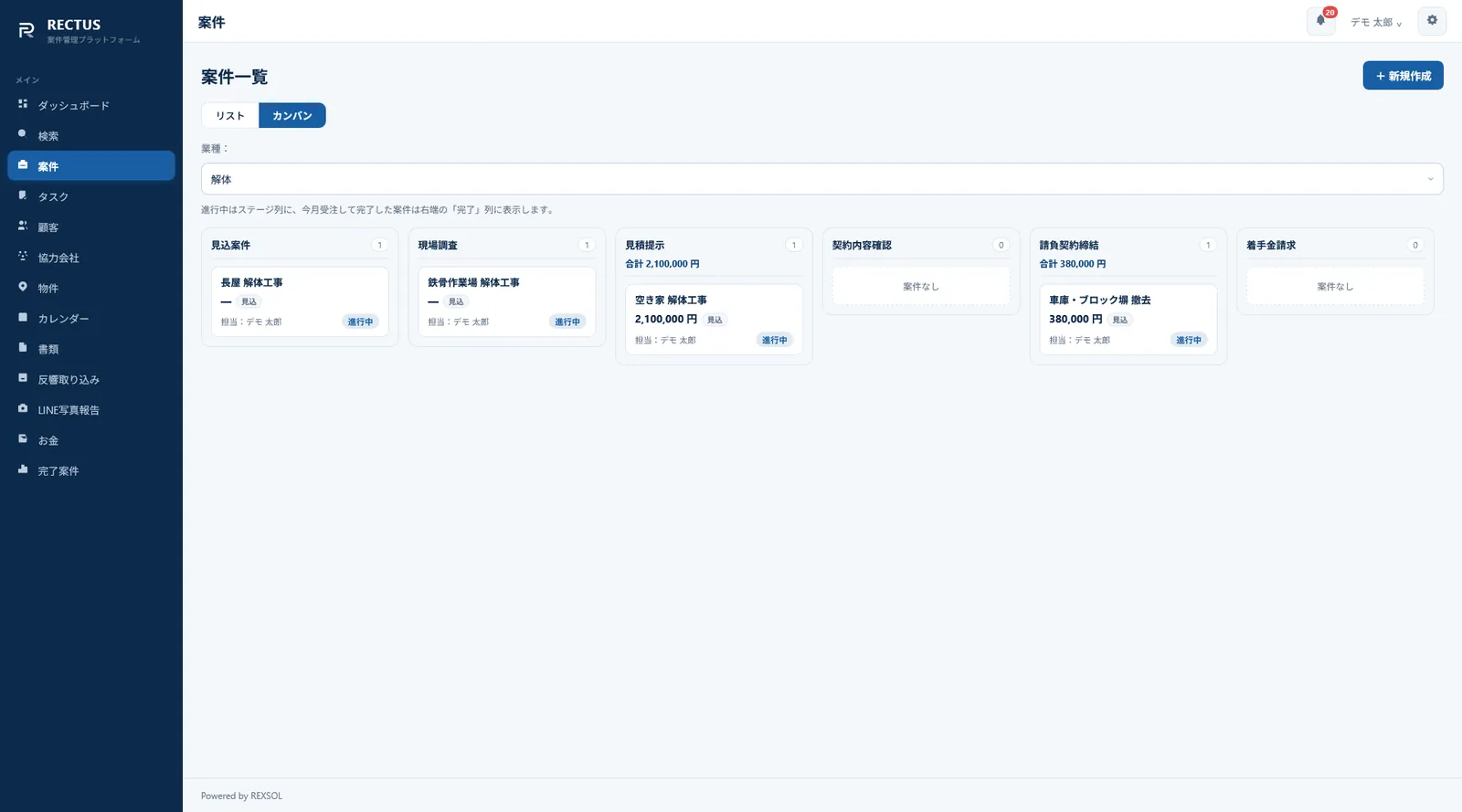1462x812 pixels.
Task: Click the 検索 search icon in sidebar
Action: coord(23,134)
